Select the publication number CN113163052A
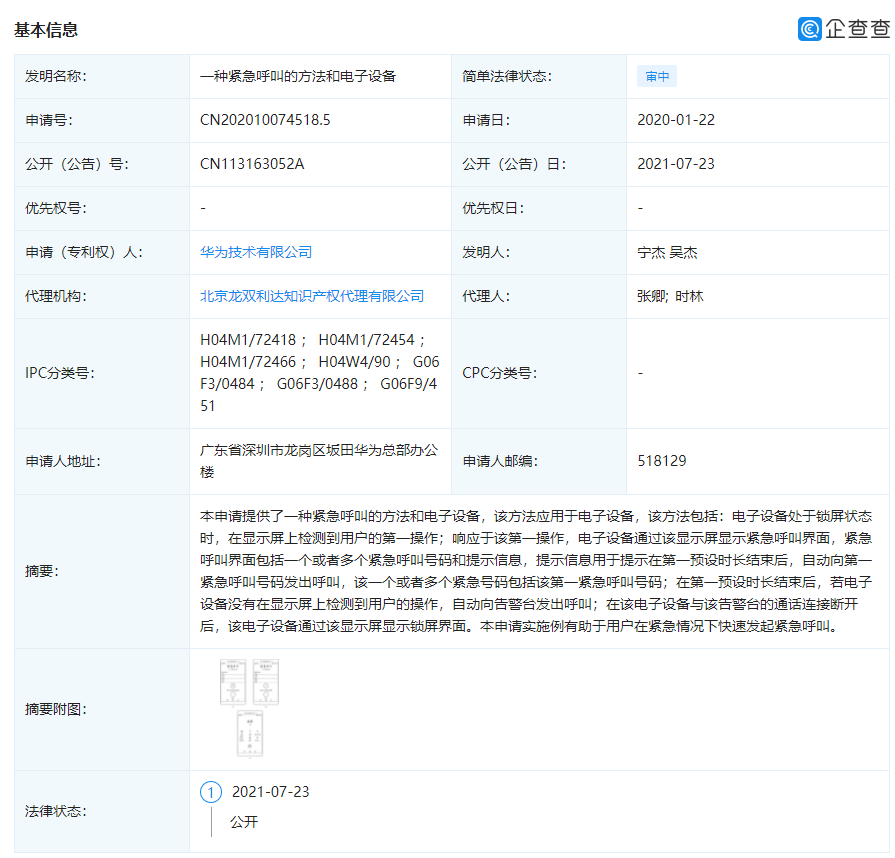The image size is (895, 858). click(252, 164)
